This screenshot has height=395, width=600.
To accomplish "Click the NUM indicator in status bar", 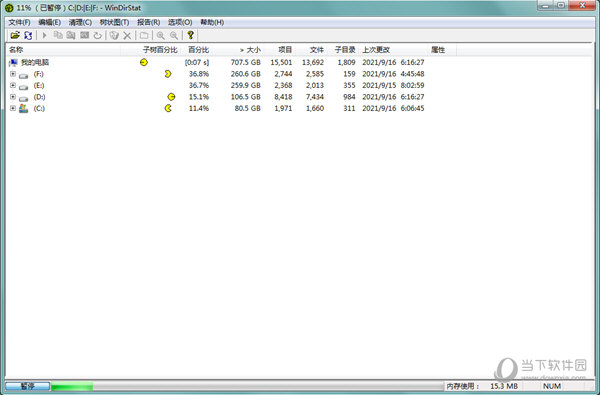I will point(552,386).
